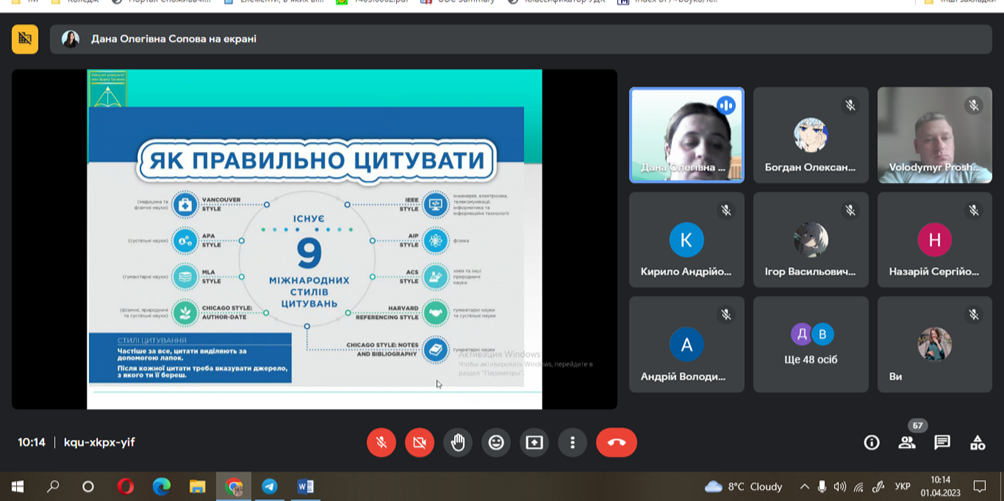Switch to Telegram in the taskbar

pyautogui.click(x=269, y=487)
